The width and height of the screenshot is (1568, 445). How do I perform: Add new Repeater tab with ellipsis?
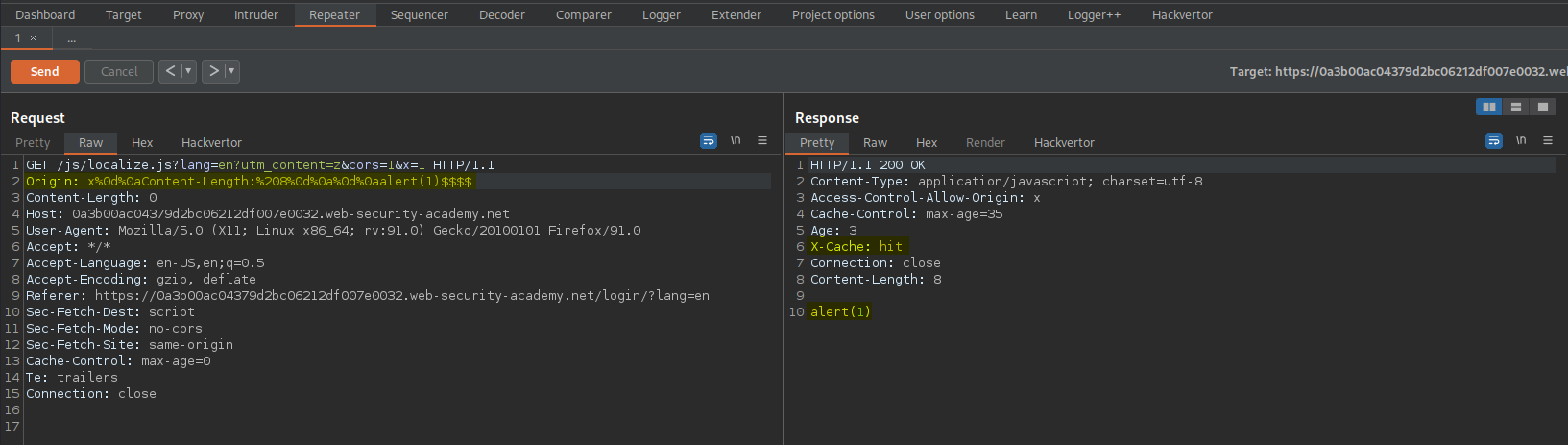pos(71,38)
